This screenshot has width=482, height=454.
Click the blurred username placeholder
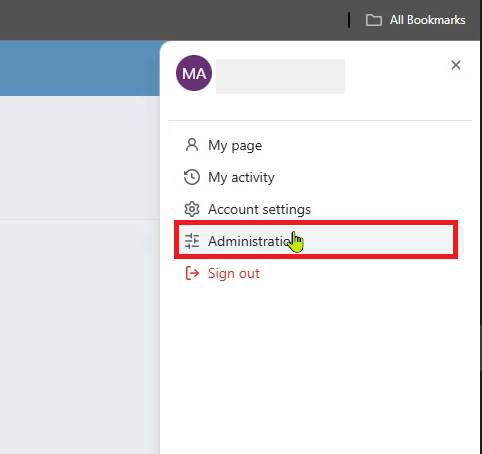(x=280, y=76)
